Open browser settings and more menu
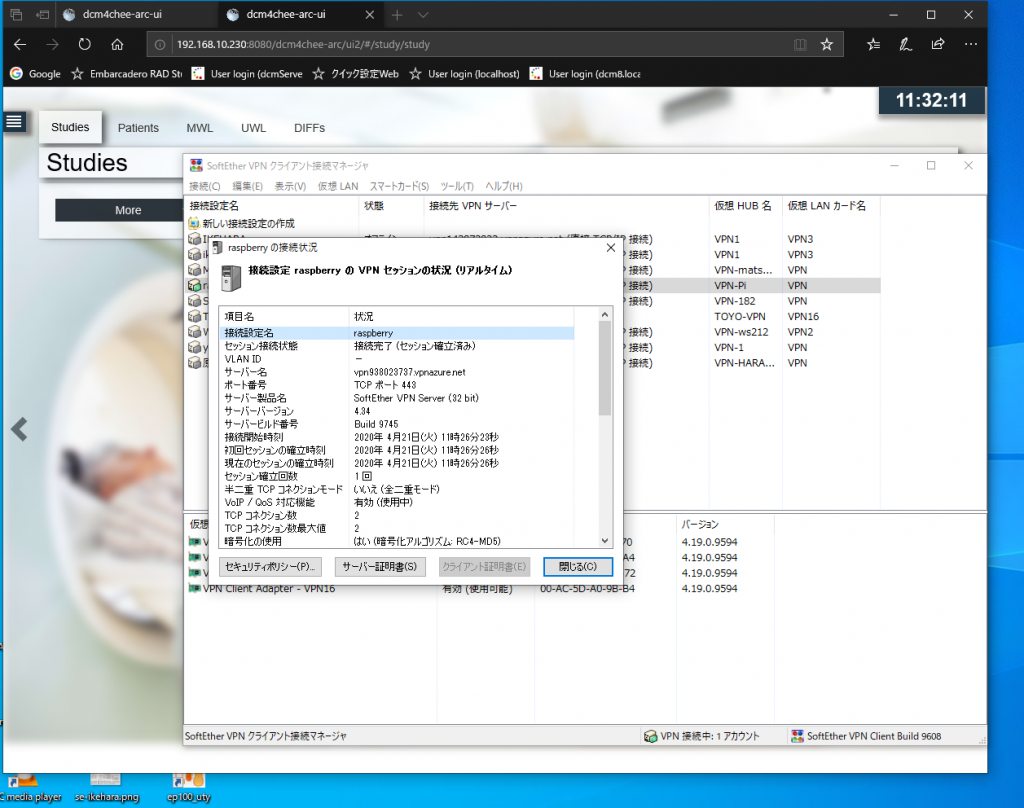 (x=970, y=44)
